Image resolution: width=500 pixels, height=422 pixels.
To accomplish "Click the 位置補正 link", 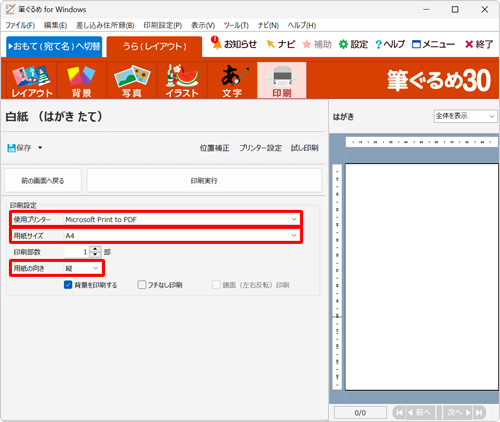I will tap(214, 148).
